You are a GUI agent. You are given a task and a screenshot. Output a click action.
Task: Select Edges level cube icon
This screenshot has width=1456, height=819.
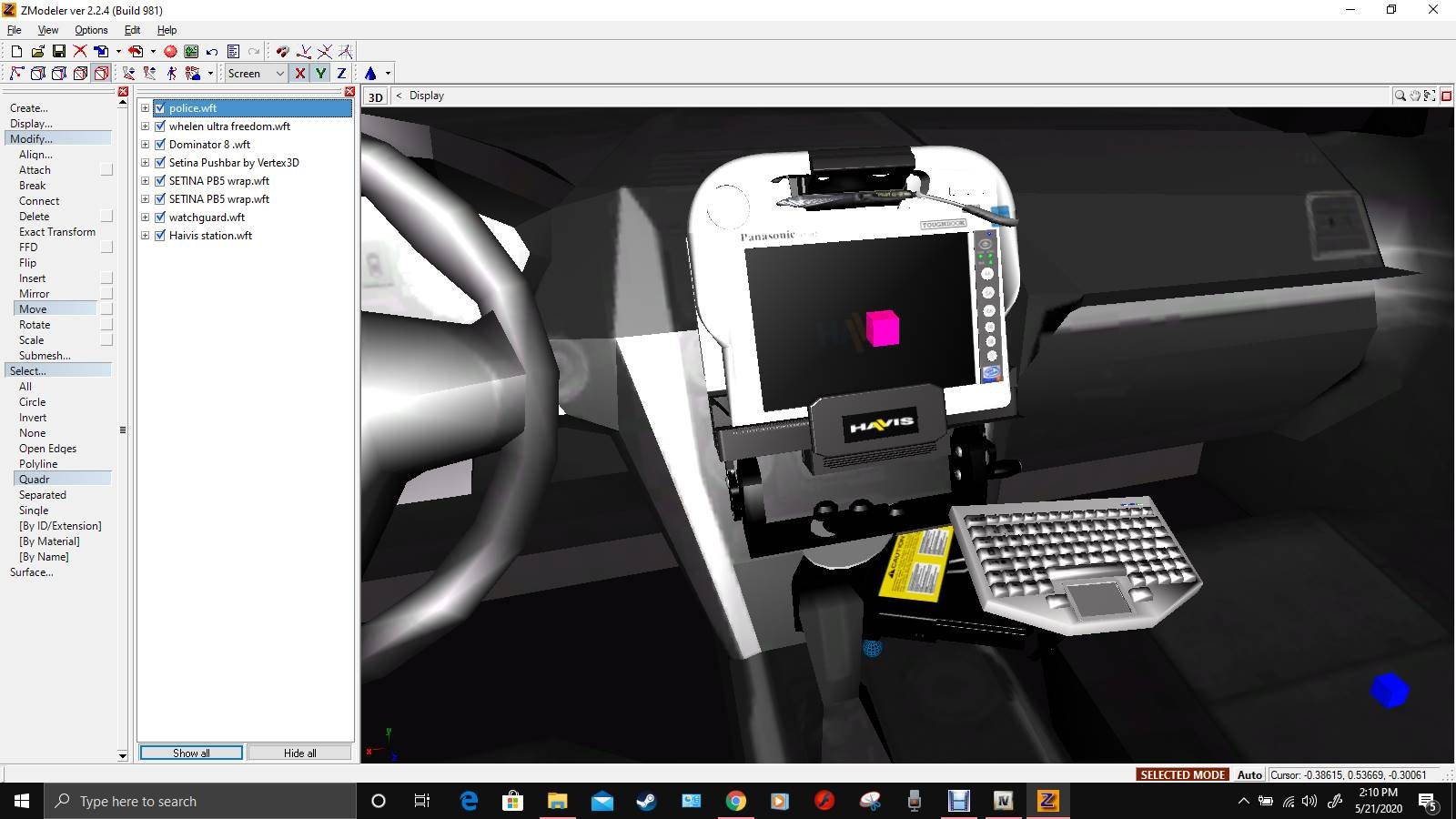tap(37, 74)
